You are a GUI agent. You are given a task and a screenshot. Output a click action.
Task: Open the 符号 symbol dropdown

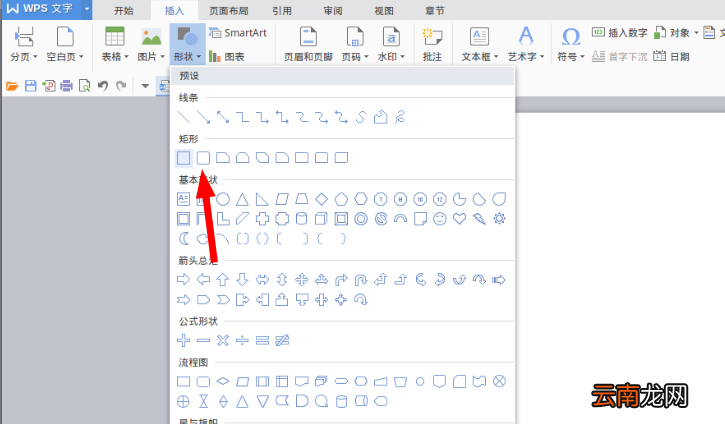[x=571, y=44]
